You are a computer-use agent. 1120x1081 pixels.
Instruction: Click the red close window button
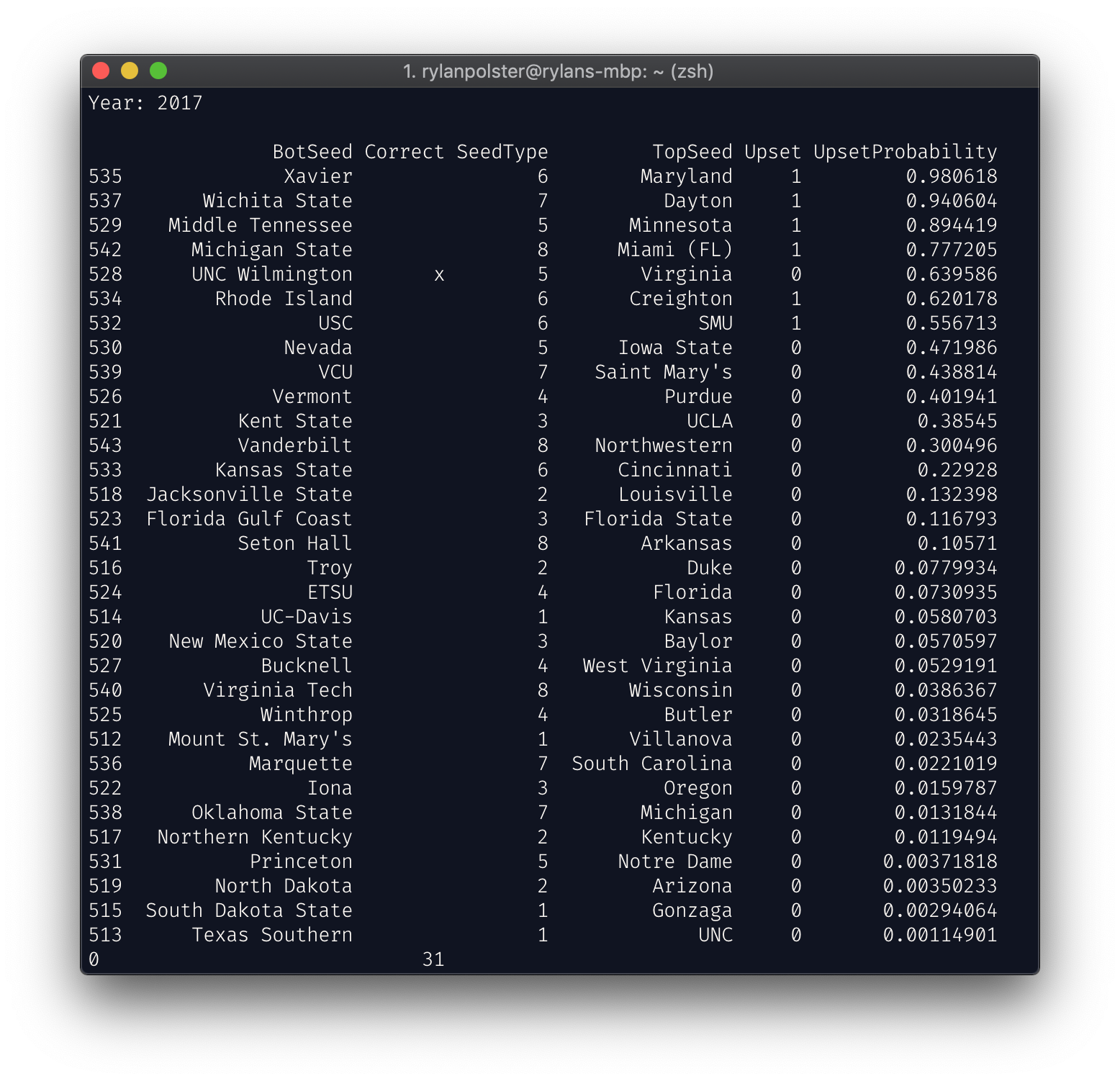(101, 71)
